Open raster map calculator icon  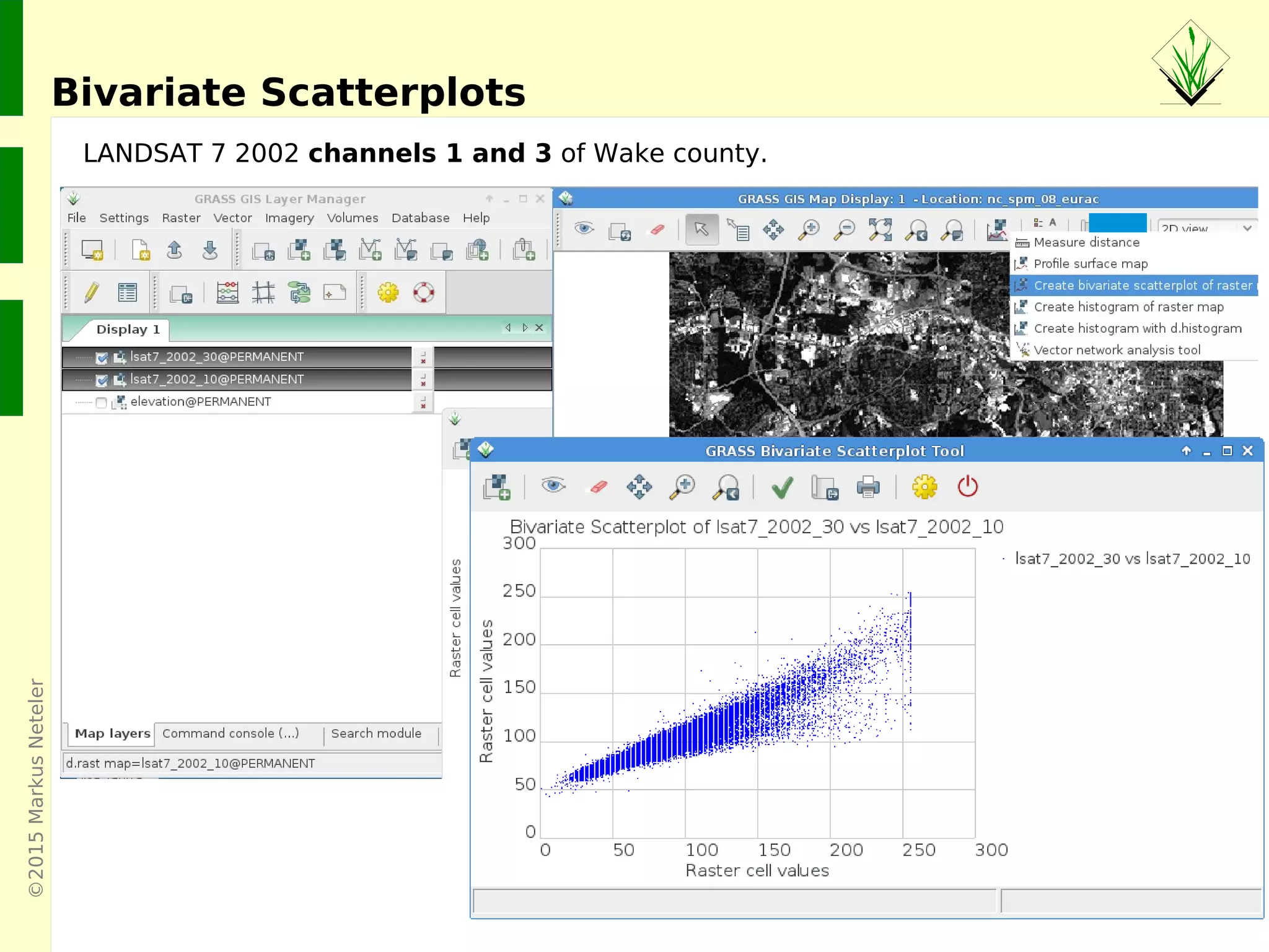pos(227,292)
